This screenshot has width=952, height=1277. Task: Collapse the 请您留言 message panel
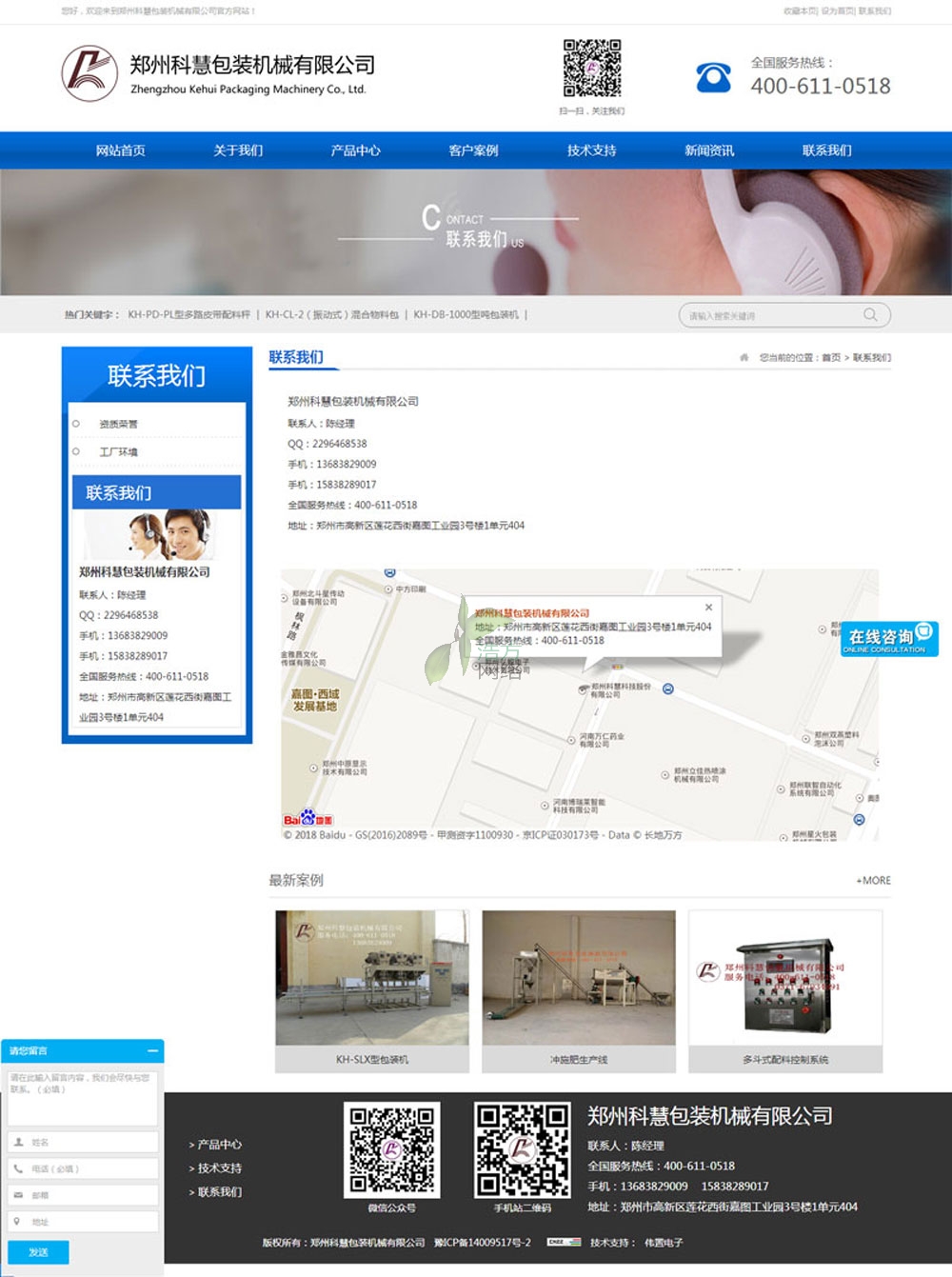pos(153,1050)
